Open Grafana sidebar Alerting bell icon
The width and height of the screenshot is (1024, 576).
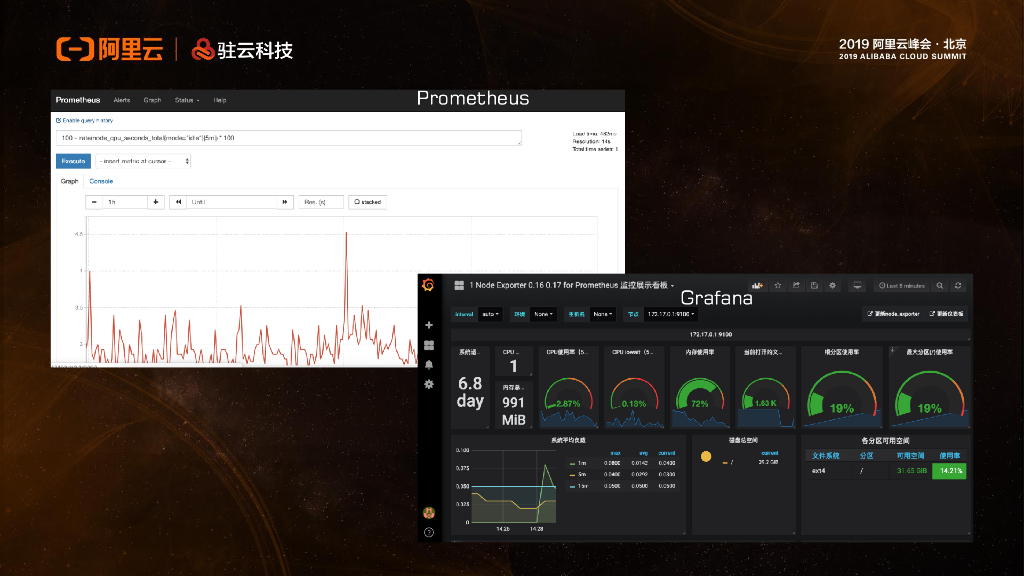429,364
